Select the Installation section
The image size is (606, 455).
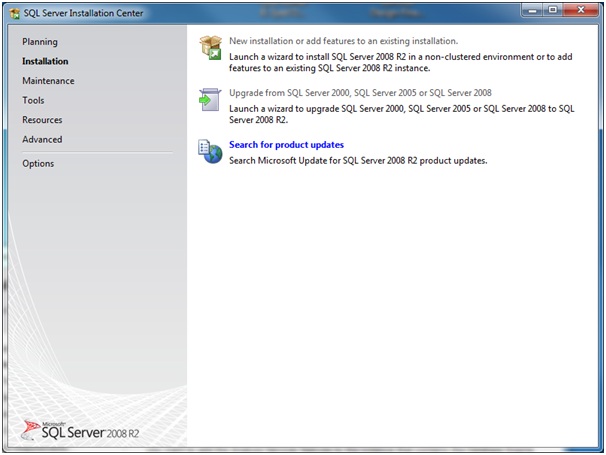[x=45, y=61]
